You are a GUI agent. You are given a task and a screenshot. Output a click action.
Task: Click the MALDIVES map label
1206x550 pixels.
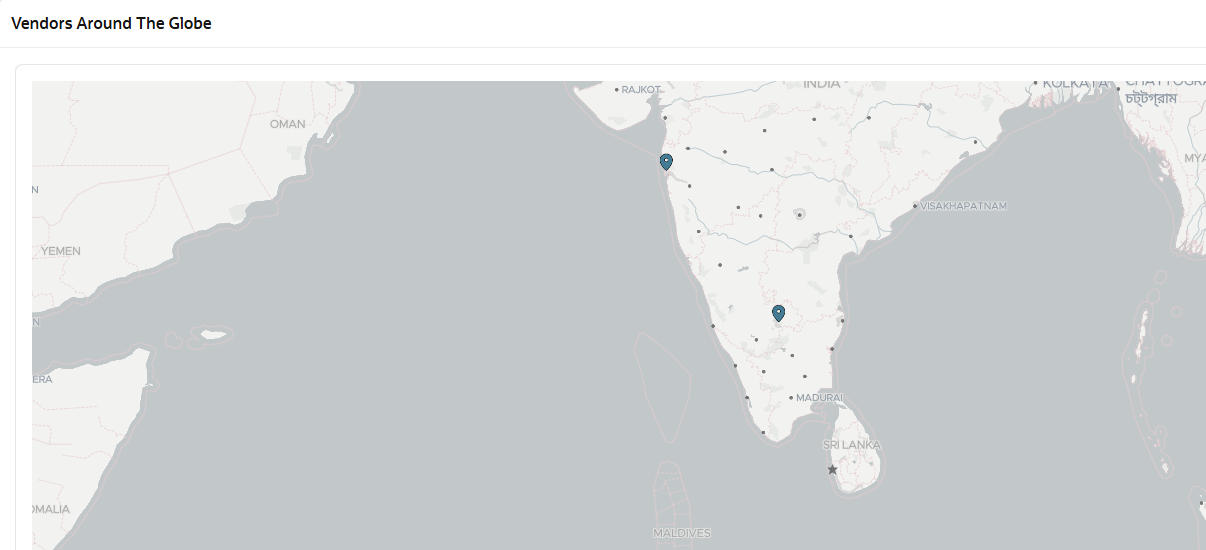pyautogui.click(x=682, y=533)
